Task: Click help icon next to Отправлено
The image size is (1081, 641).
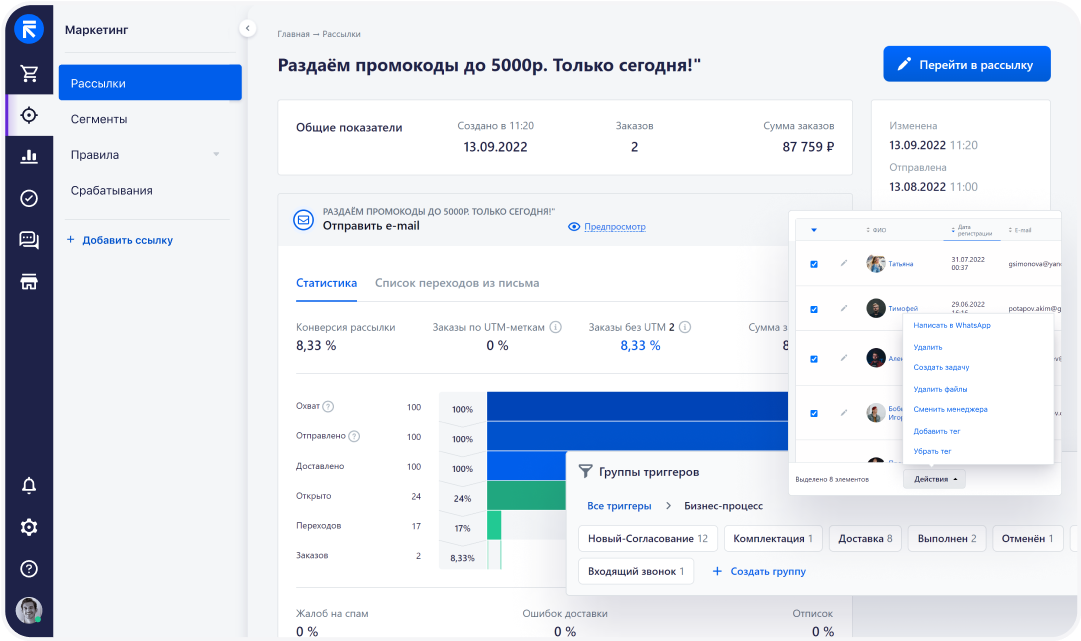Action: 354,436
